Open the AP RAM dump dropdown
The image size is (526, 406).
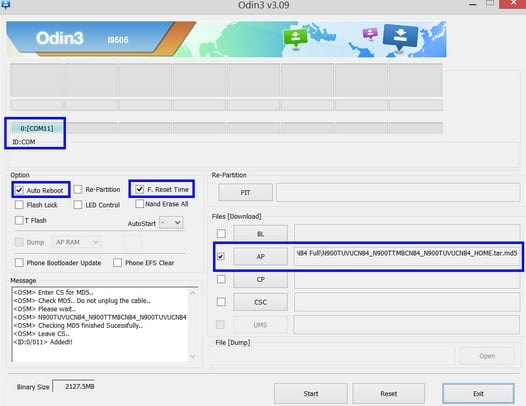[77, 242]
